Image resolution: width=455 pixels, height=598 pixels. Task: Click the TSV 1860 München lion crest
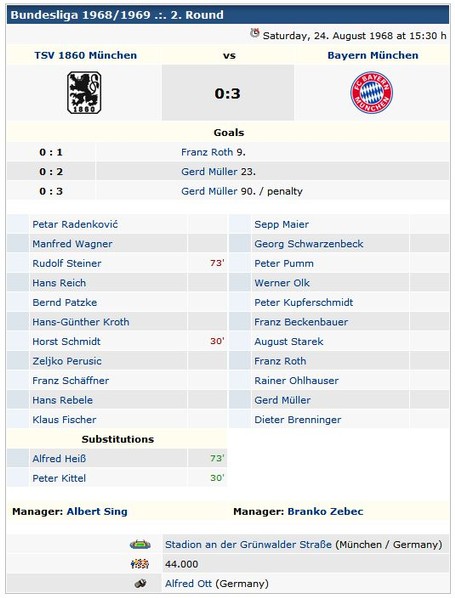point(84,93)
